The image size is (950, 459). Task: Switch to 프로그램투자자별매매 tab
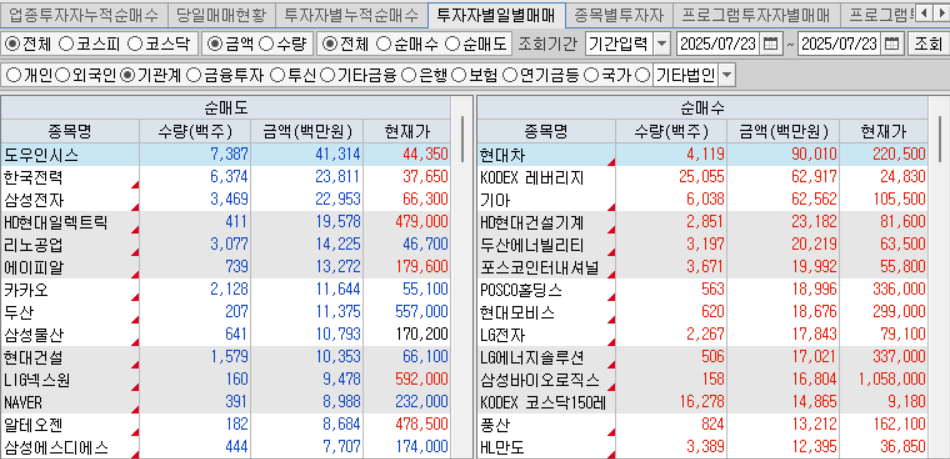tap(756, 14)
